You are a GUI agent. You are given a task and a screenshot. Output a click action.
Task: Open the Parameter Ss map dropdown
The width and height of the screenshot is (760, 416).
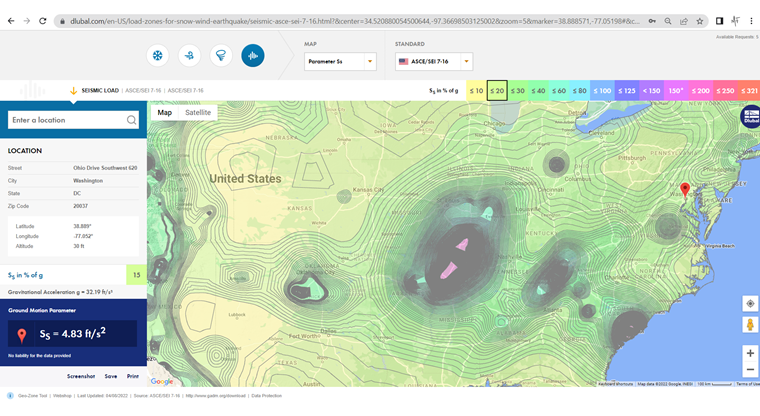(340, 62)
